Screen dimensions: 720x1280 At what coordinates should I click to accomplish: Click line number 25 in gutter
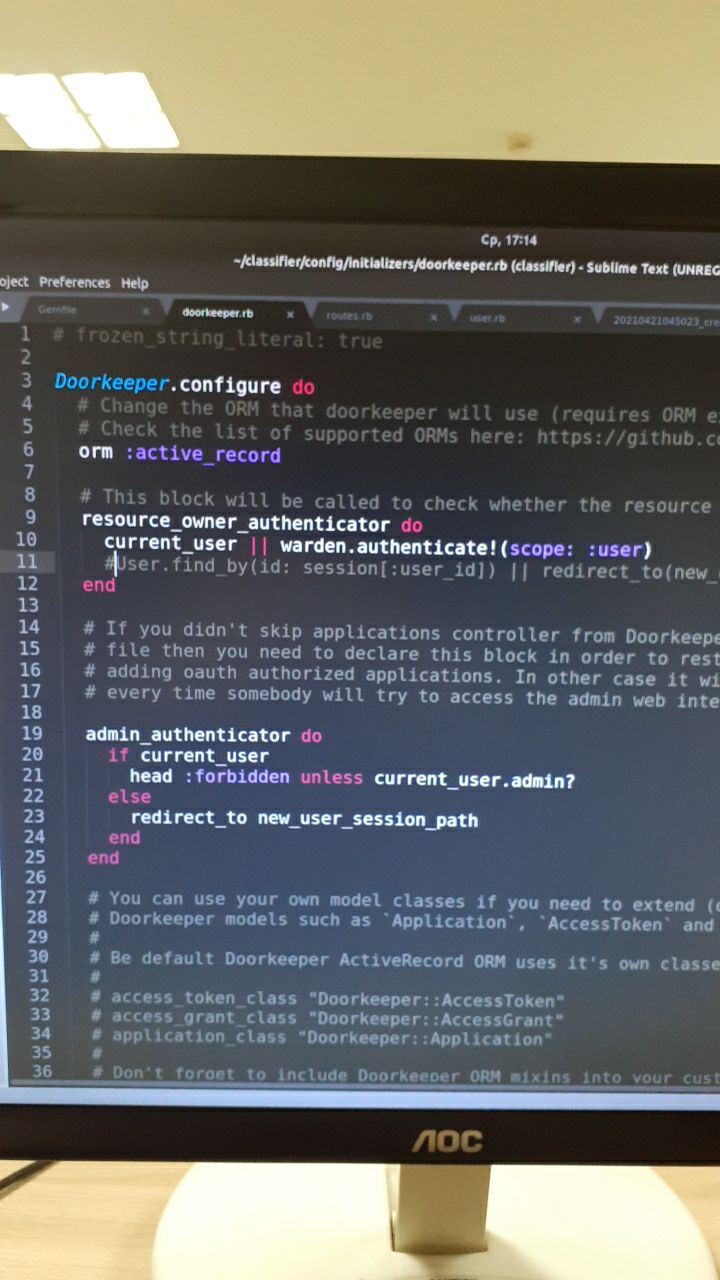34,856
